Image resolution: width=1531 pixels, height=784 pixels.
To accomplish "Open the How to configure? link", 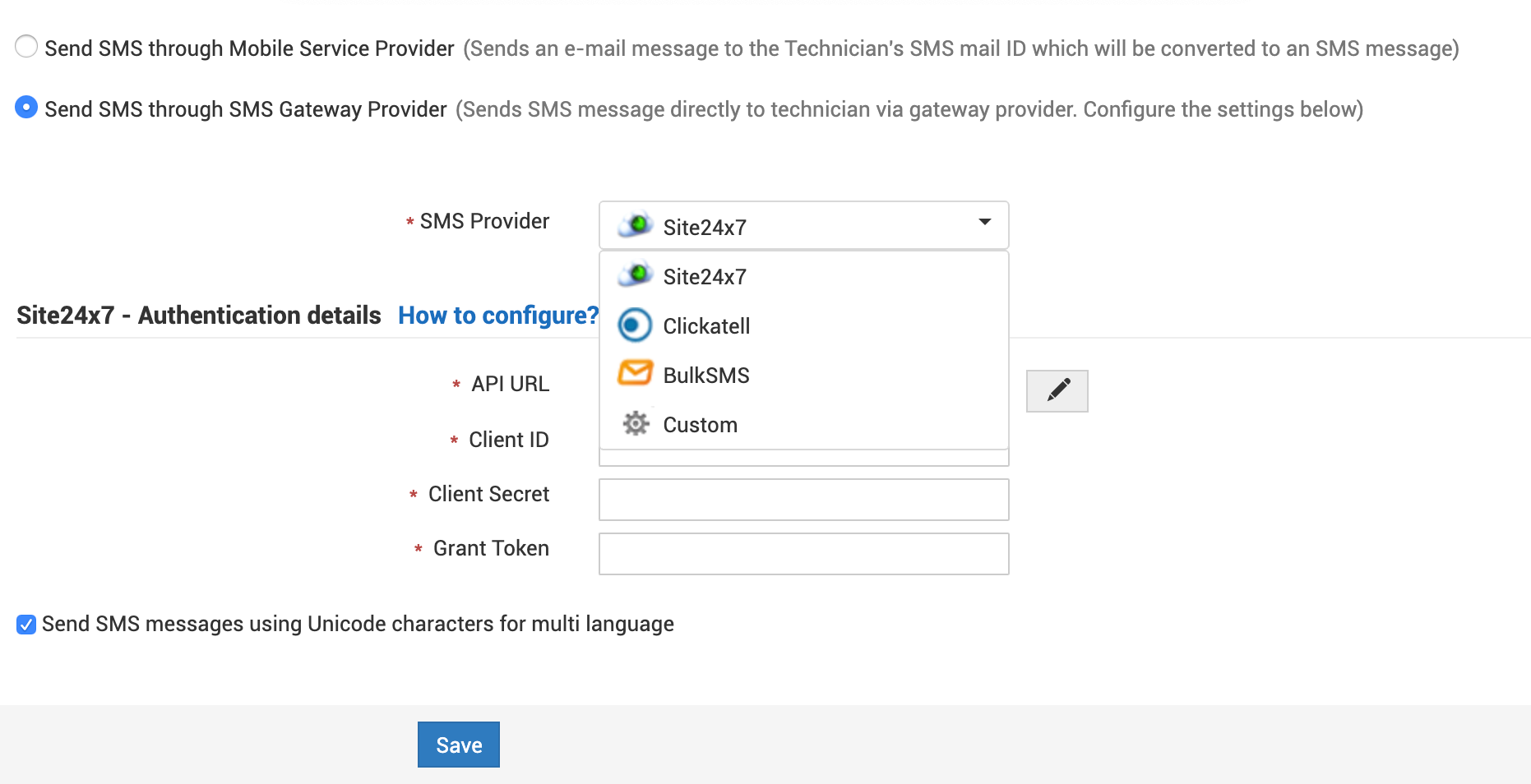I will [x=497, y=316].
